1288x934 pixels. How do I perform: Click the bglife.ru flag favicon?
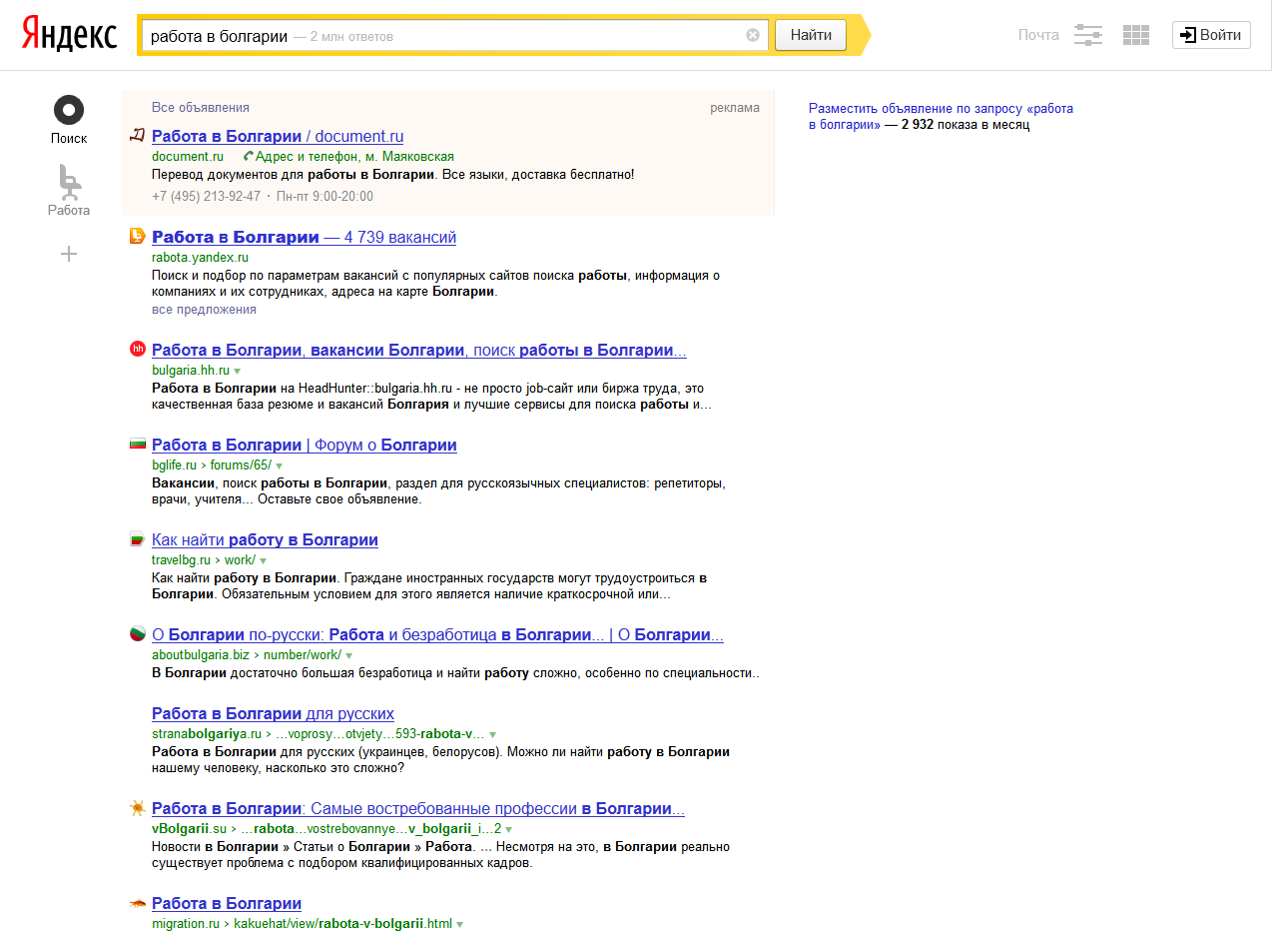click(x=138, y=444)
